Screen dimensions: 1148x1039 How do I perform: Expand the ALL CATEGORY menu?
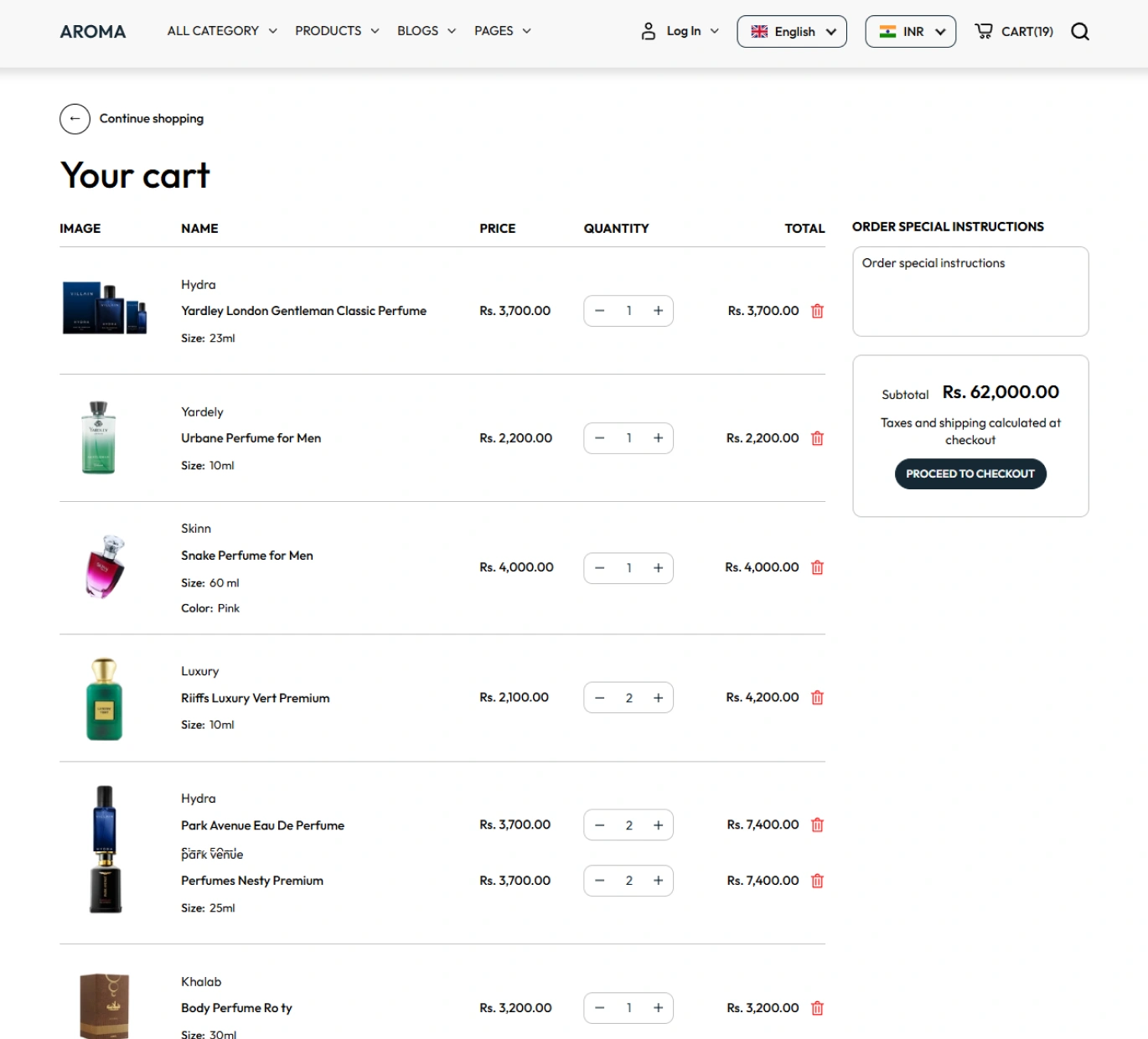click(222, 31)
